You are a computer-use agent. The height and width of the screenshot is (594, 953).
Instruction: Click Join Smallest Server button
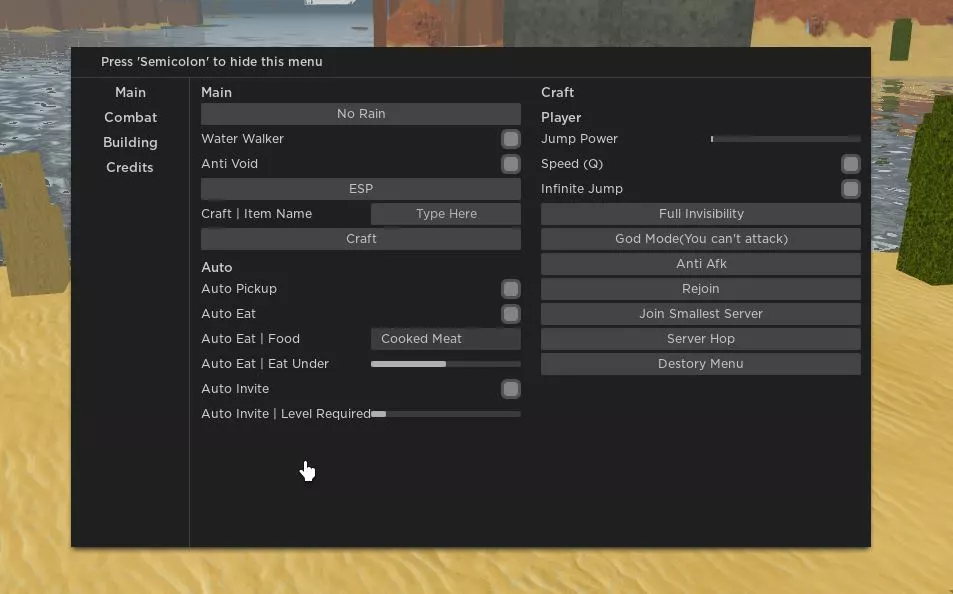tap(701, 314)
